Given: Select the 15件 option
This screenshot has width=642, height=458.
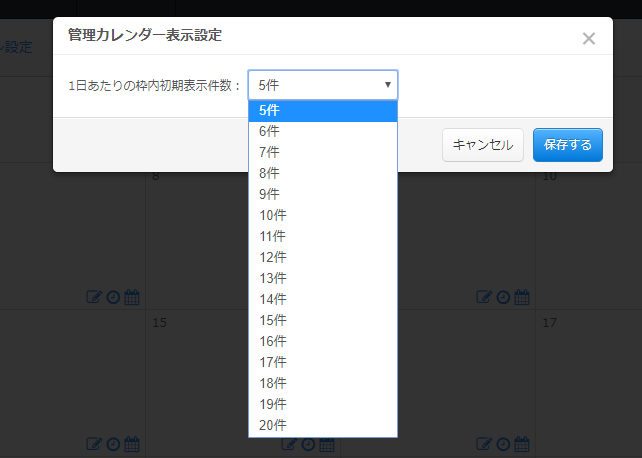Looking at the screenshot, I should (322, 320).
